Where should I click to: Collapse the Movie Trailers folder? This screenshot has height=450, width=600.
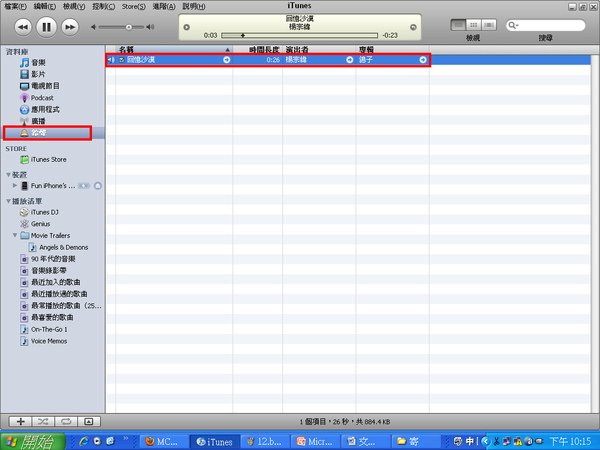[x=15, y=235]
